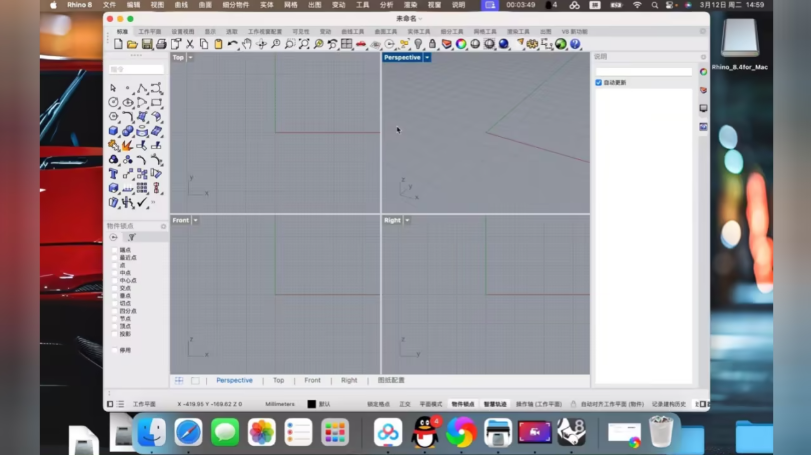811x455 pixels.
Task: Open the 曲线 menu in menu bar
Action: 182,5
